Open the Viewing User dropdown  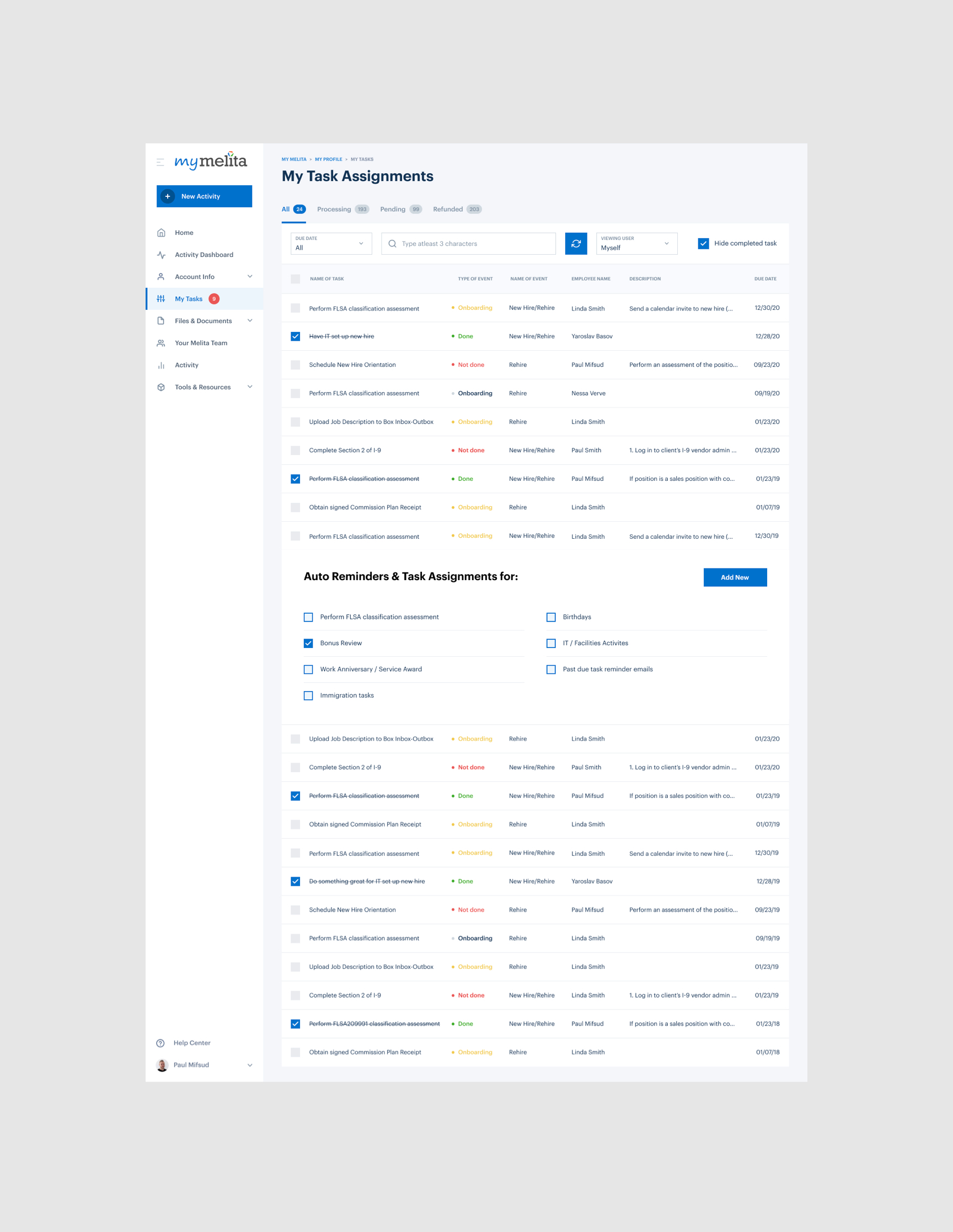(636, 244)
